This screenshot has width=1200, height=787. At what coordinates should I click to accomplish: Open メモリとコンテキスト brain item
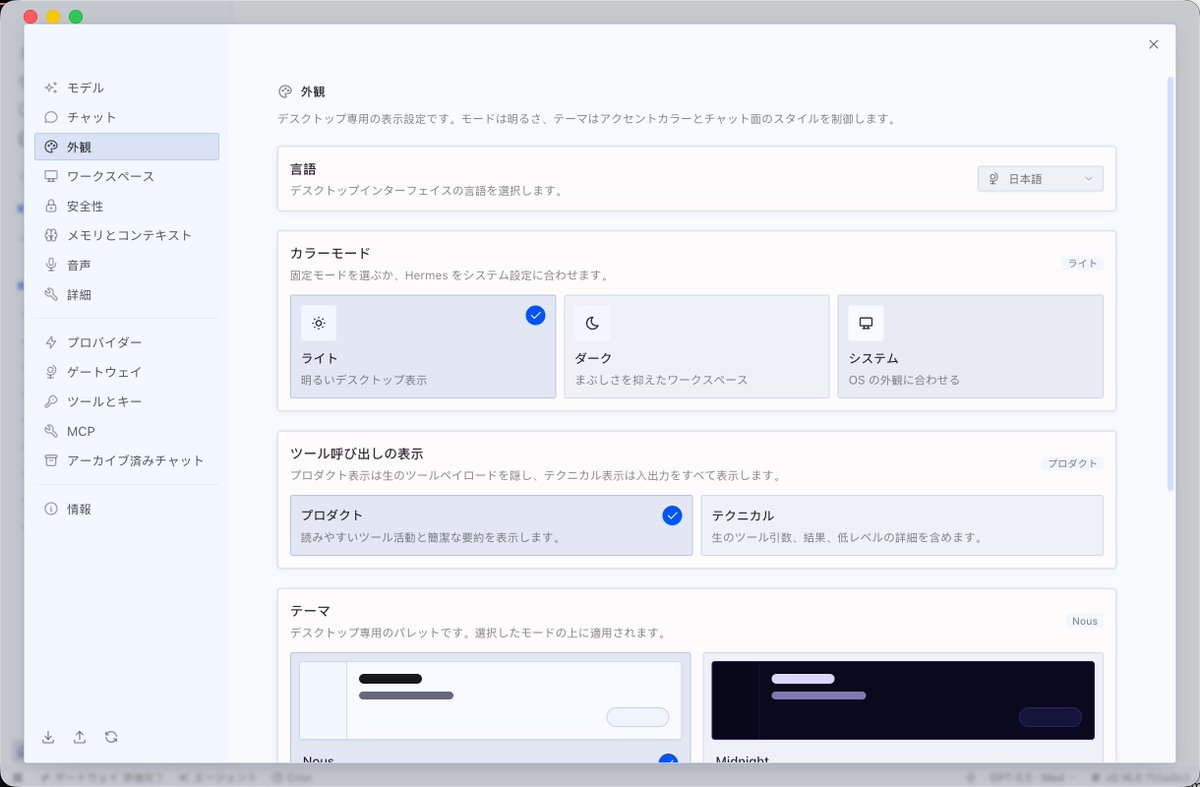(x=126, y=235)
